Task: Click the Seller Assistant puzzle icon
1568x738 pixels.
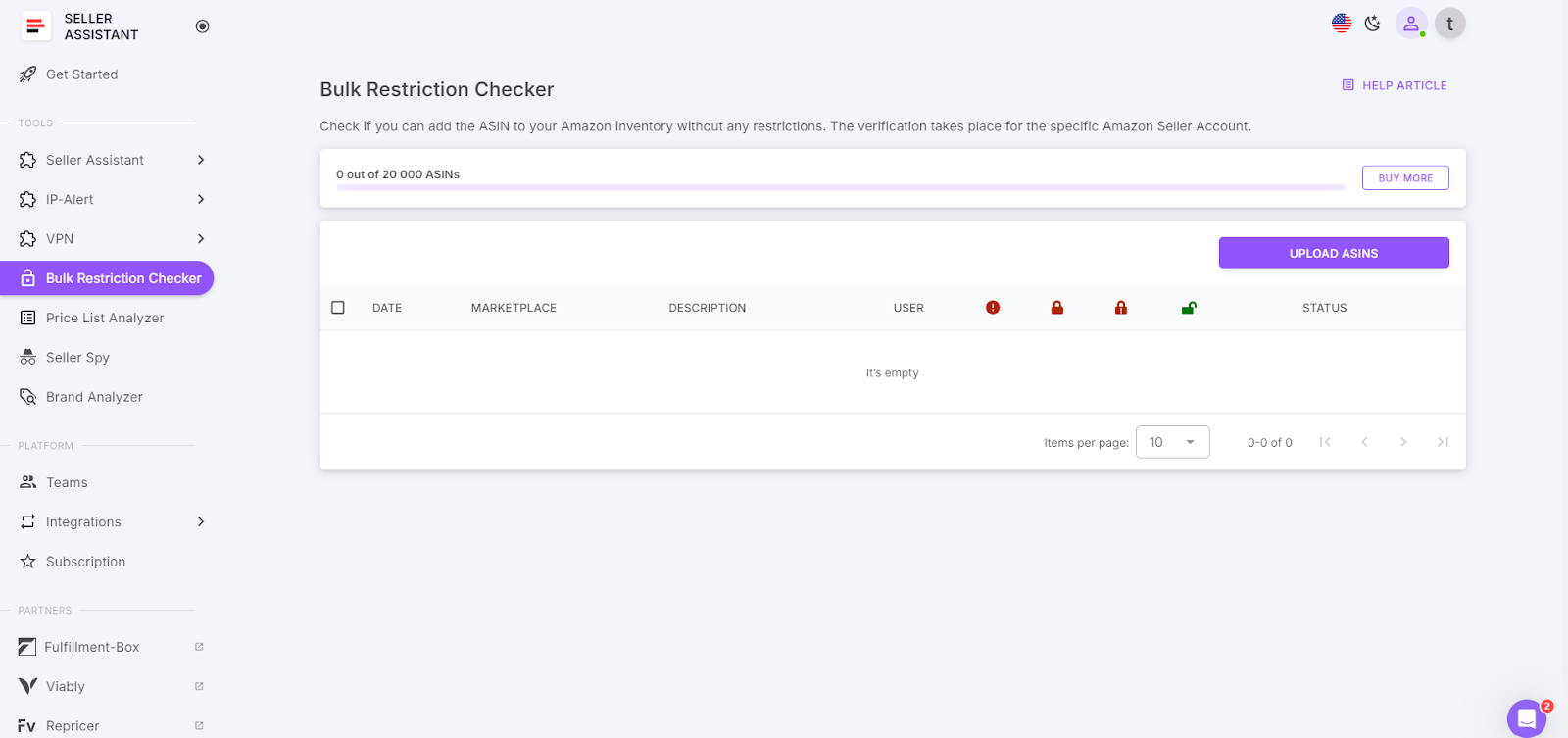Action: point(28,160)
